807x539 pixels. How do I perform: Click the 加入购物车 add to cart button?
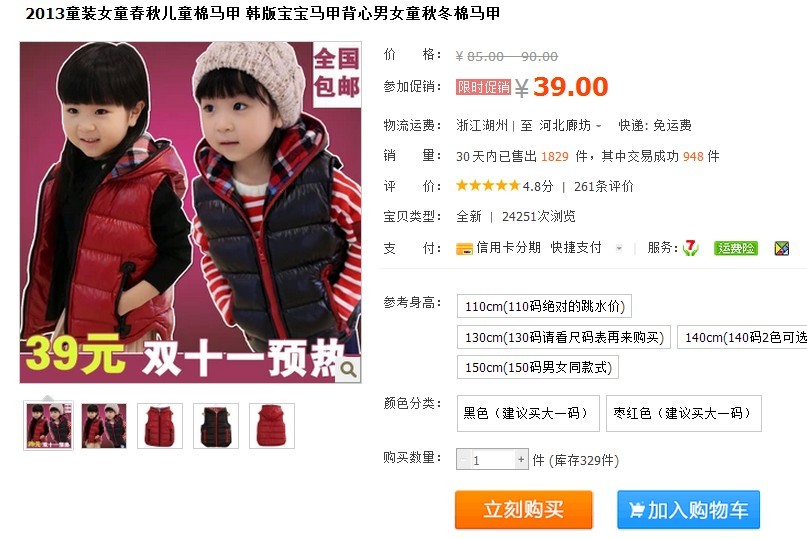[689, 510]
